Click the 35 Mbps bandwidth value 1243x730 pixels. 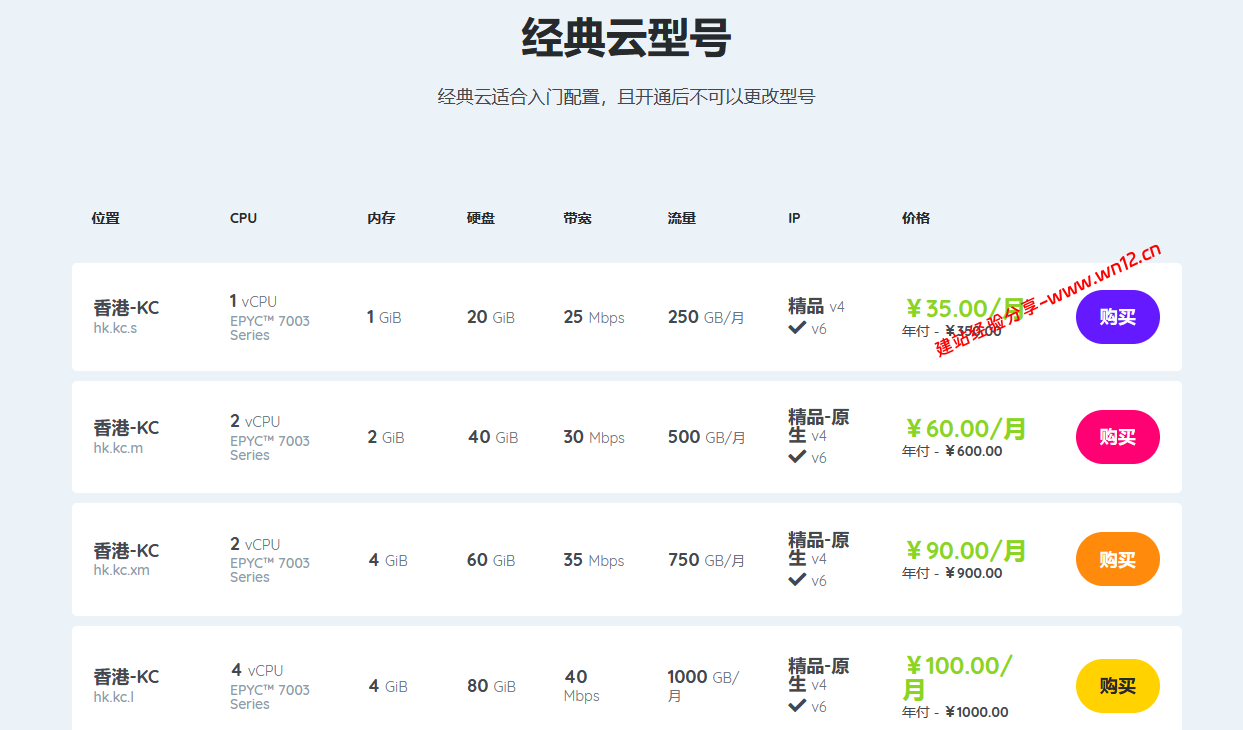pos(594,560)
